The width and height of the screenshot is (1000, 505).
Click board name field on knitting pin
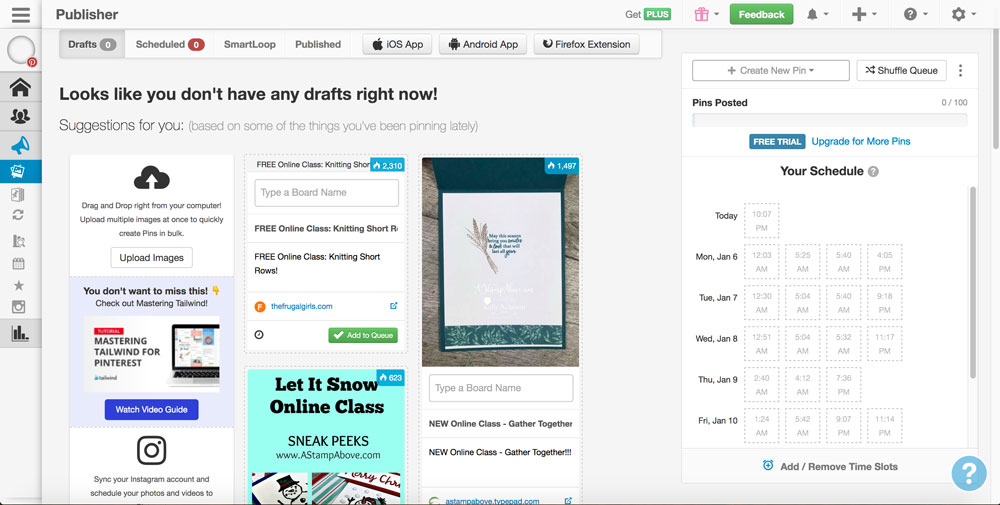pos(327,193)
